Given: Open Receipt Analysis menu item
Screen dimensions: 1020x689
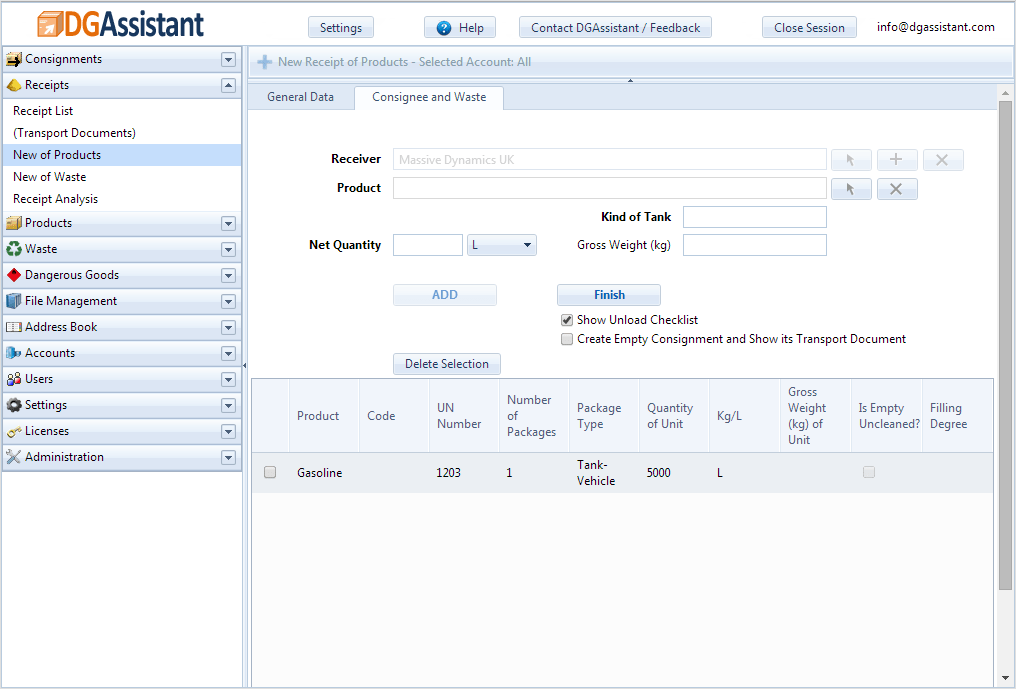Looking at the screenshot, I should [122, 200].
